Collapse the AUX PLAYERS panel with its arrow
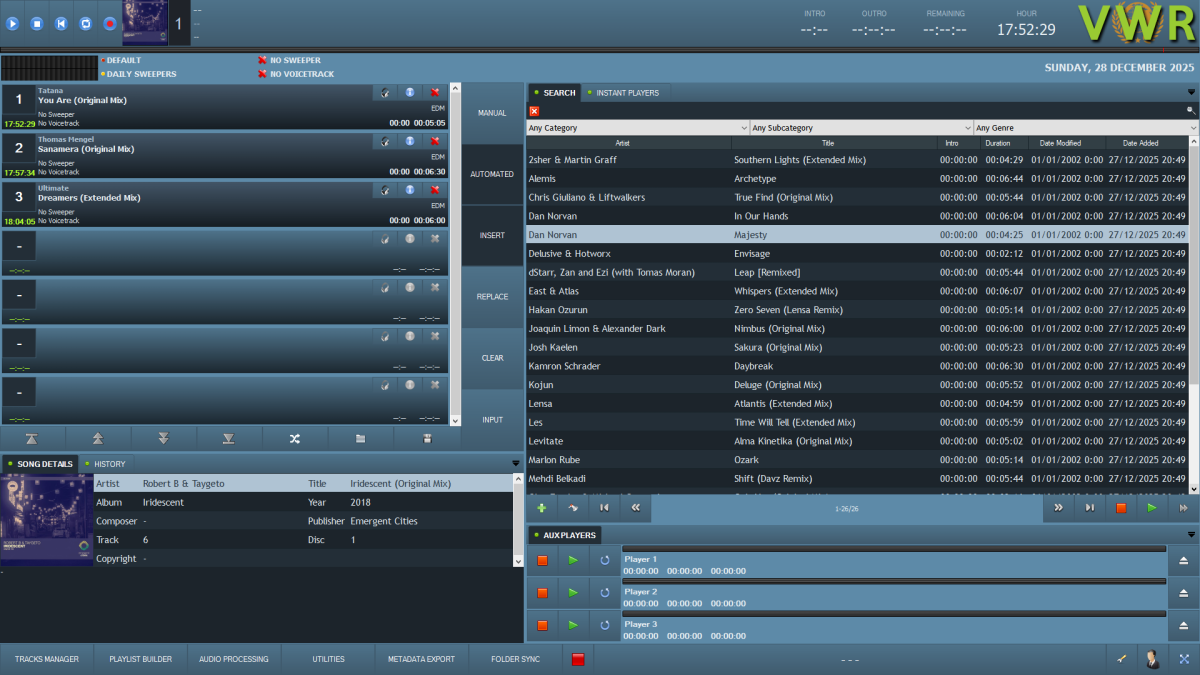This screenshot has height=675, width=1200. pyautogui.click(x=1189, y=534)
